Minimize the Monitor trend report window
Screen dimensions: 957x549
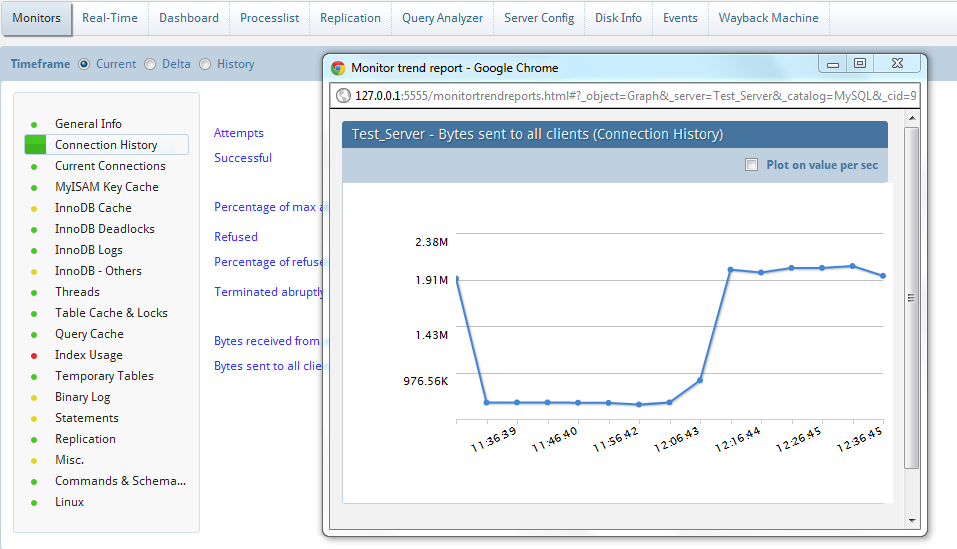click(832, 63)
